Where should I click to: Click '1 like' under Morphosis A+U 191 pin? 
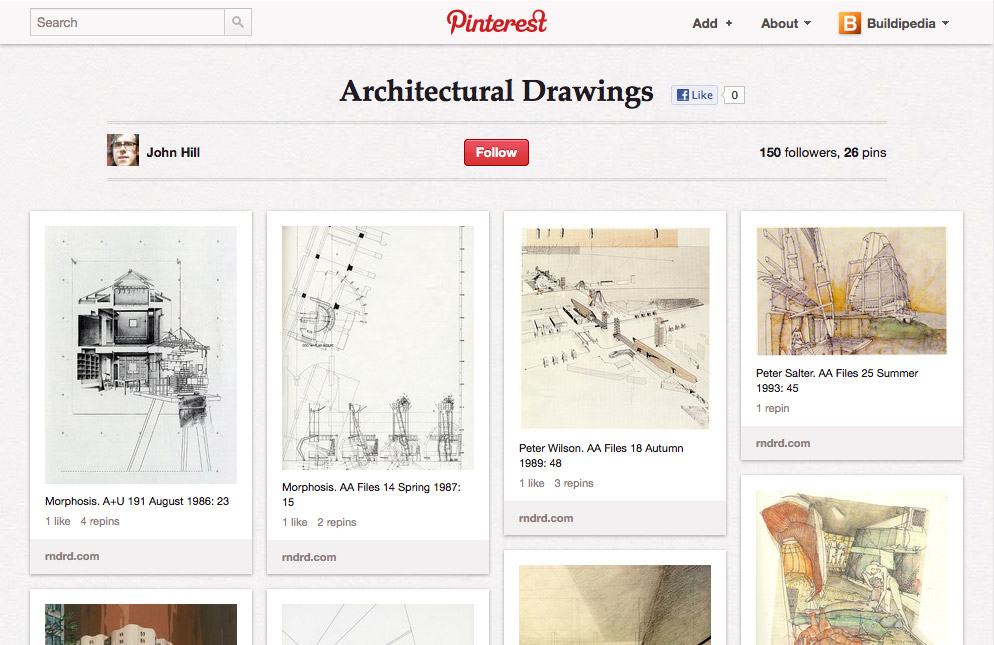[x=58, y=521]
